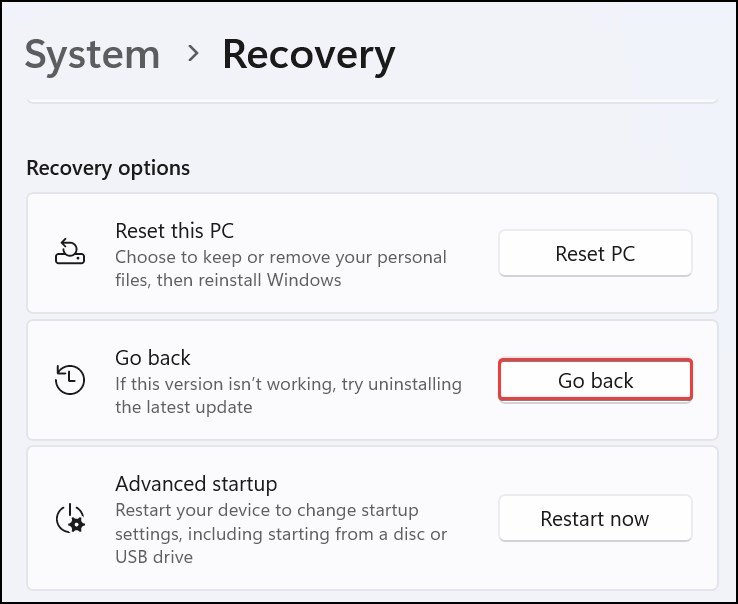Click the Advanced startup power gear icon
738x604 pixels.
(x=70, y=519)
